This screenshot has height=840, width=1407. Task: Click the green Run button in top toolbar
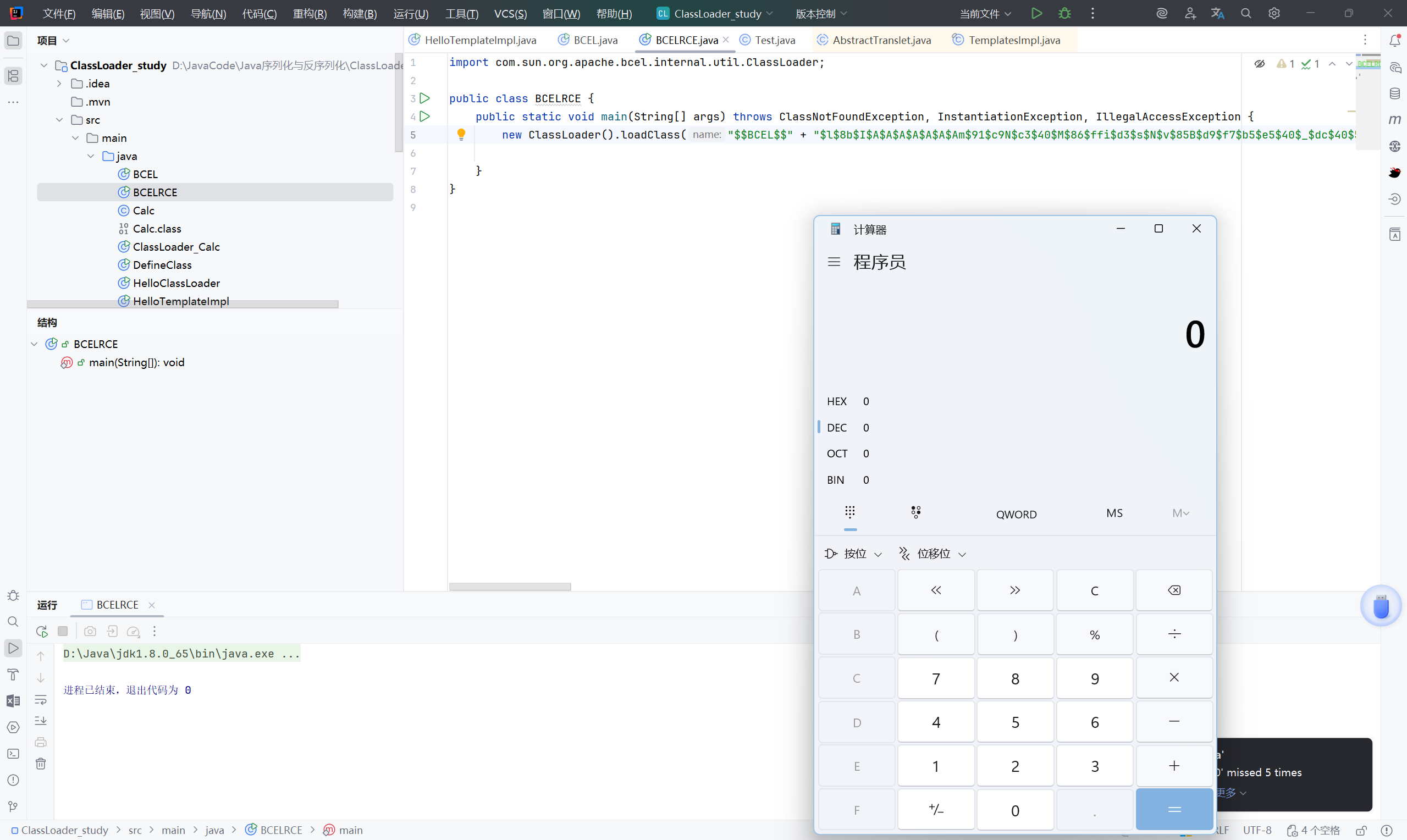(1036, 13)
